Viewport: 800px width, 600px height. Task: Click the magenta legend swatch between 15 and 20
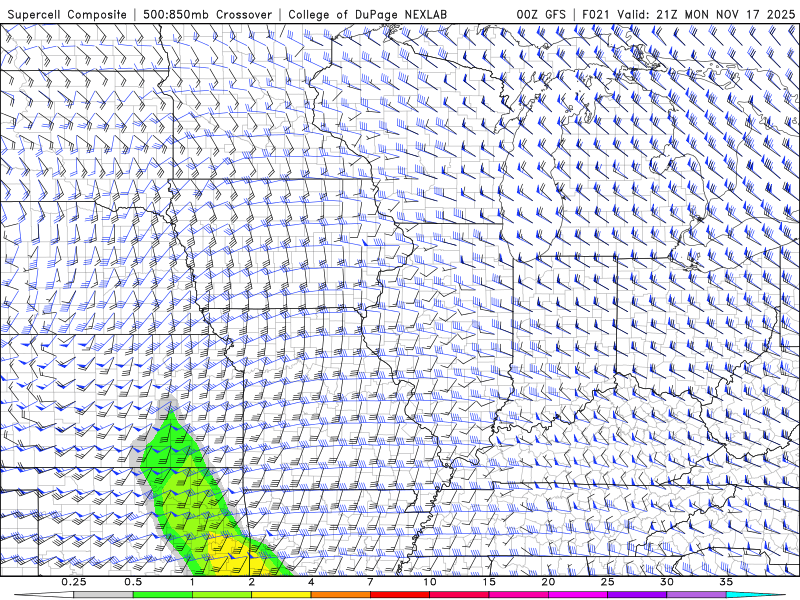point(518,595)
